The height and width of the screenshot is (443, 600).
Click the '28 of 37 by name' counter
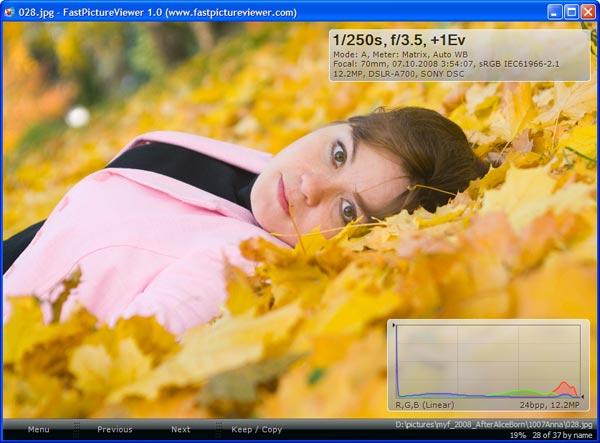(562, 435)
